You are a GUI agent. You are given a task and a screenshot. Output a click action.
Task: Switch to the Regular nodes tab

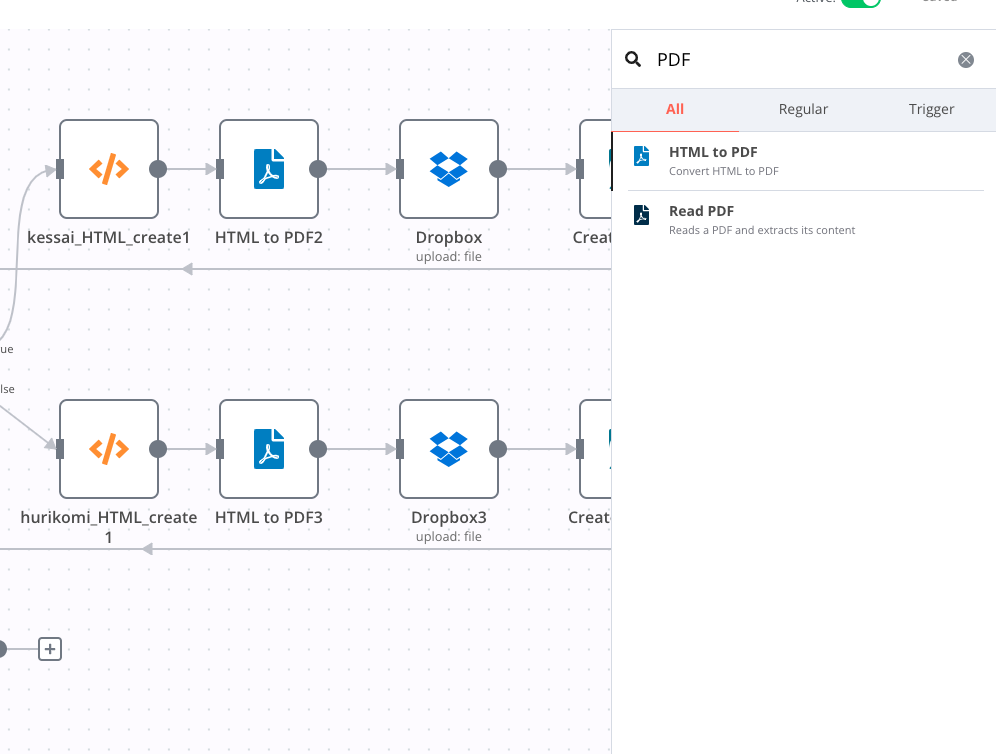(803, 109)
